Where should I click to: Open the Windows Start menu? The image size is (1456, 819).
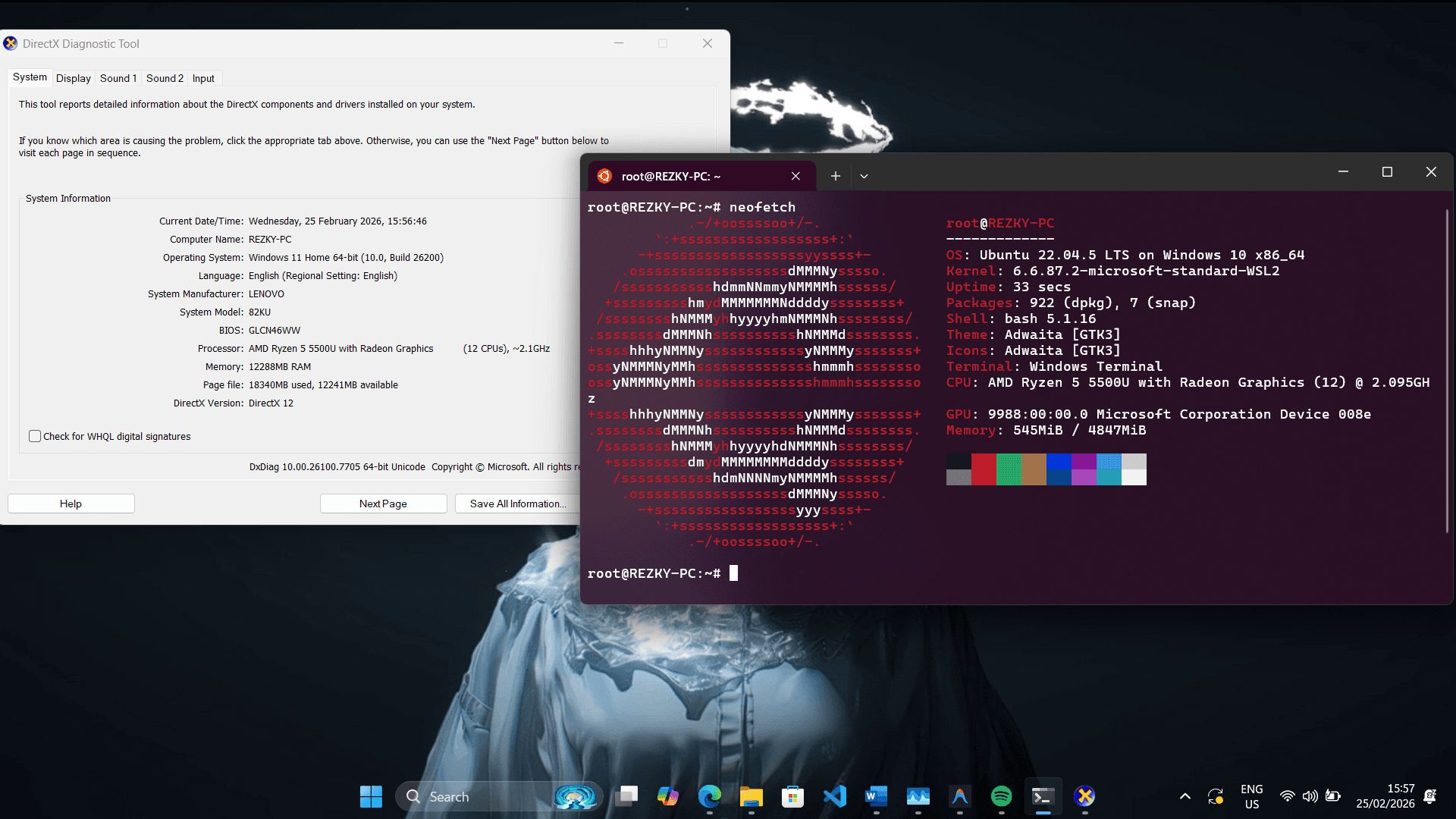371,796
